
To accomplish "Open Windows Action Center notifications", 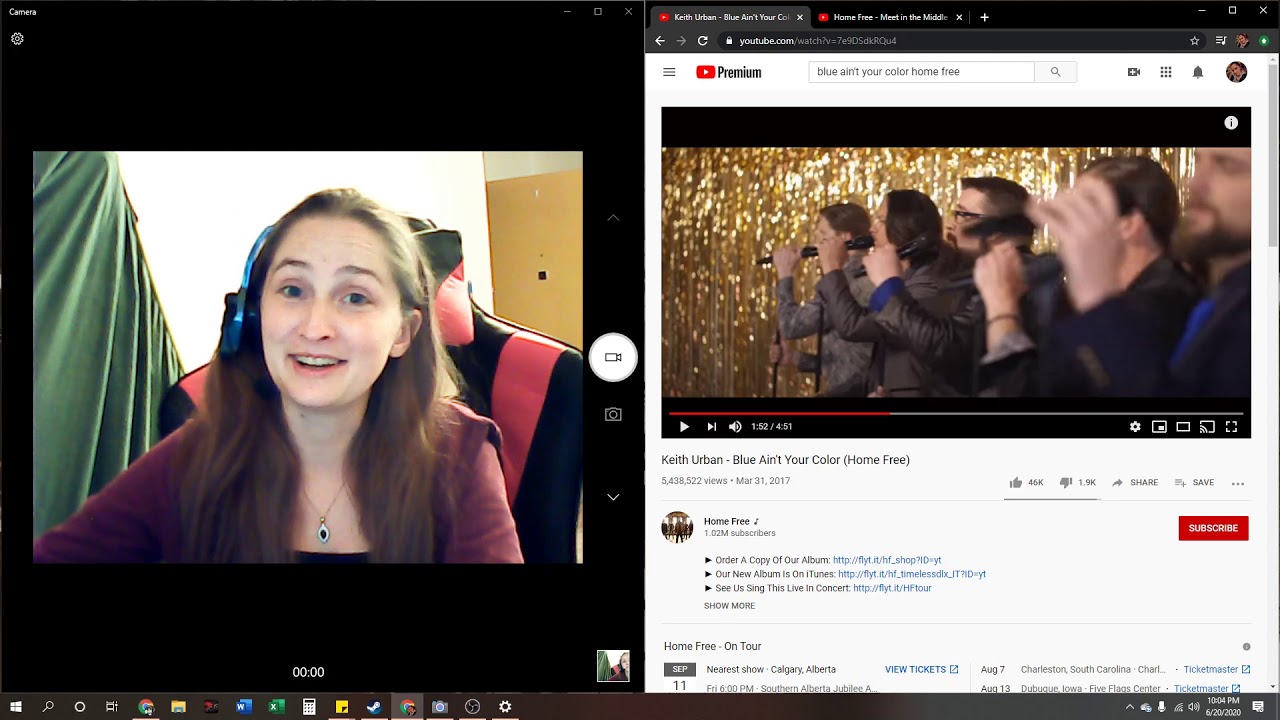I will pos(1258,707).
